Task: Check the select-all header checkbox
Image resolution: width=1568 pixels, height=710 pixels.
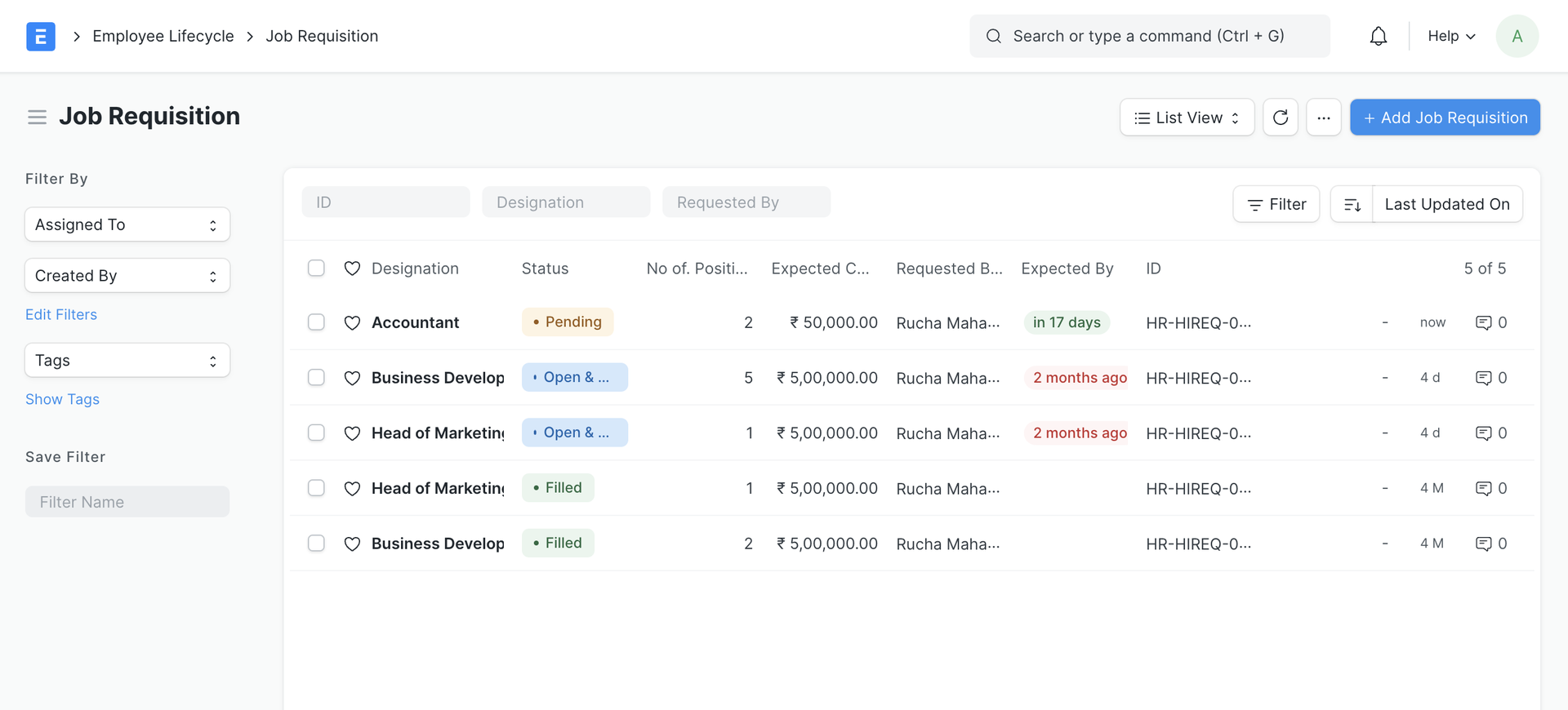Action: point(316,268)
